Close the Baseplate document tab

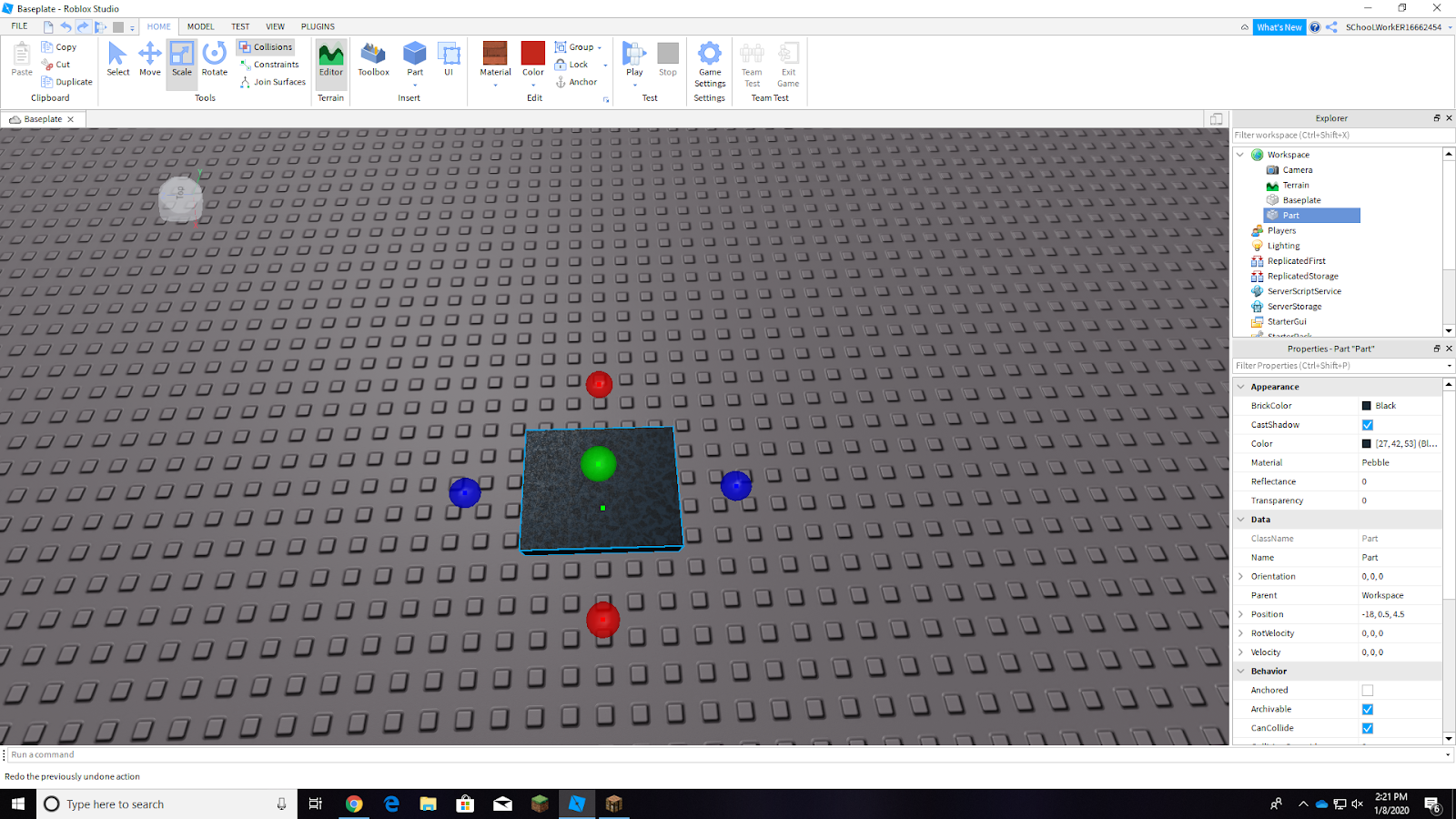click(x=70, y=119)
